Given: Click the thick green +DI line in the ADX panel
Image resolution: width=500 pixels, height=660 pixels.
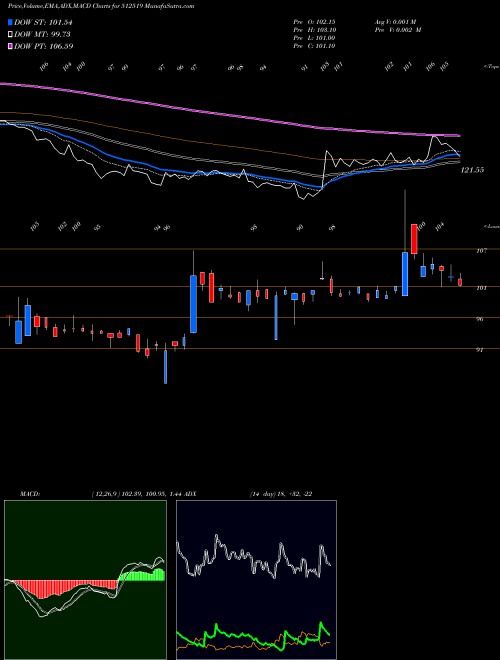Looking at the screenshot, I should tap(253, 635).
